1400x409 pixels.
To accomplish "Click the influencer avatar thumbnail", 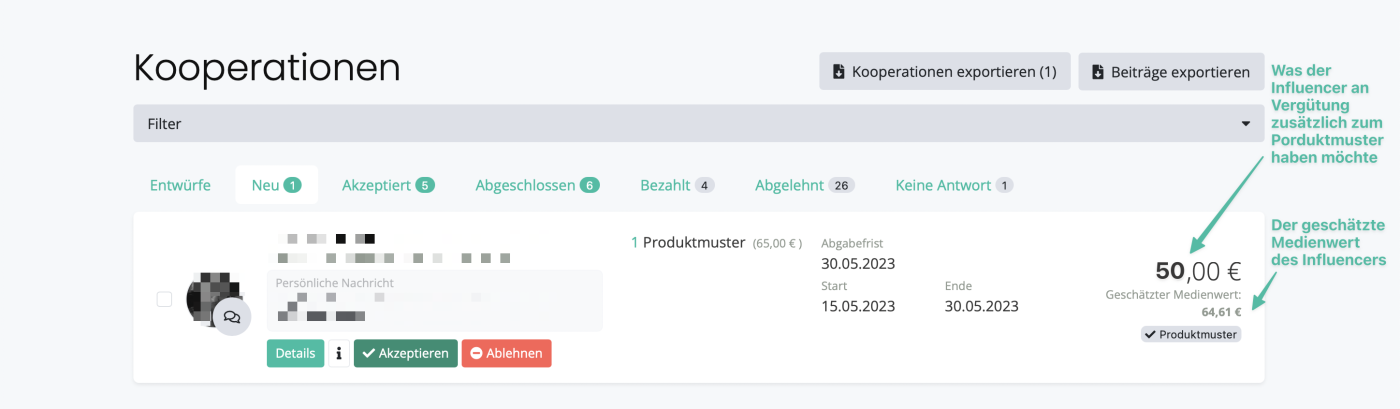I will [208, 293].
